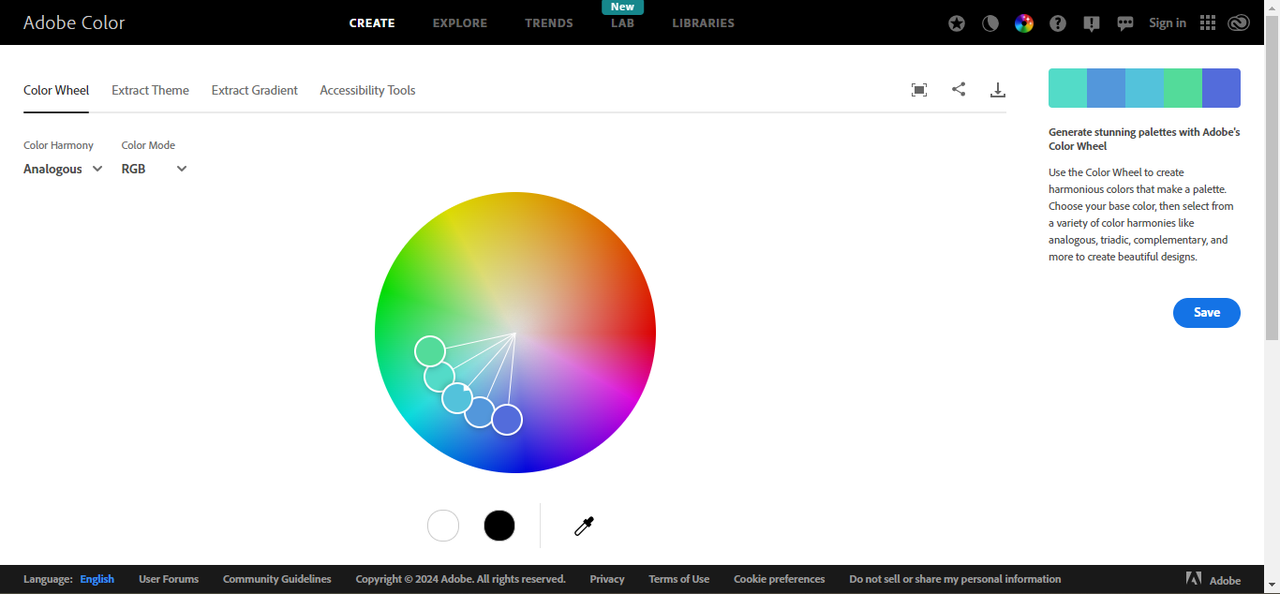1280x594 pixels.
Task: Click the share icon
Action: click(x=958, y=89)
